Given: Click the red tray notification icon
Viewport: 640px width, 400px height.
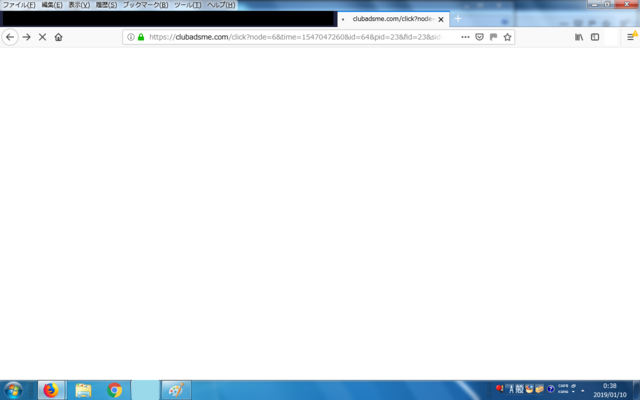Looking at the screenshot, I should (500, 388).
